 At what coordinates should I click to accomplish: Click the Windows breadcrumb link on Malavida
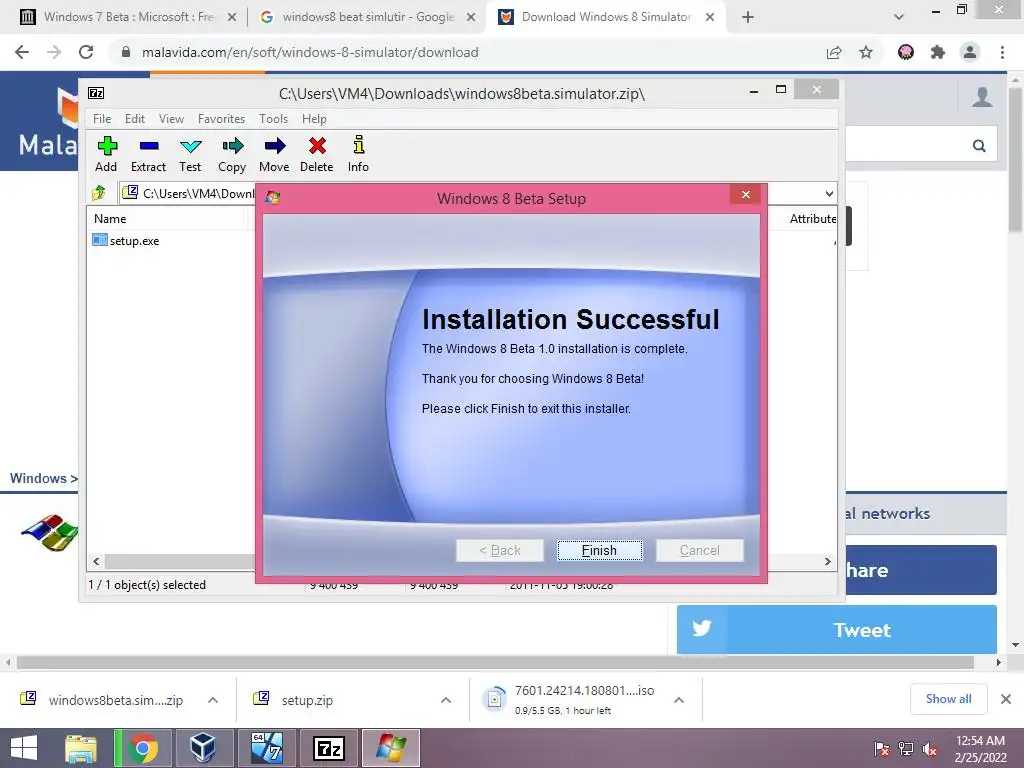click(39, 478)
